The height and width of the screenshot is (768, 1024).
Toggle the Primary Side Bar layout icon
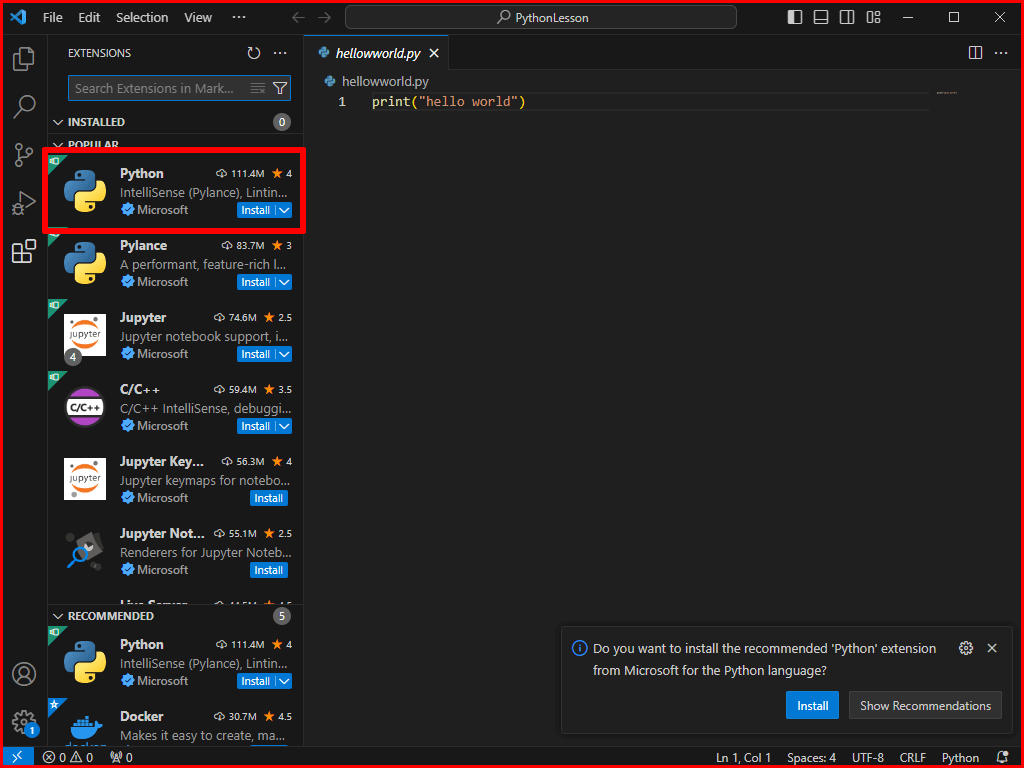pos(795,18)
